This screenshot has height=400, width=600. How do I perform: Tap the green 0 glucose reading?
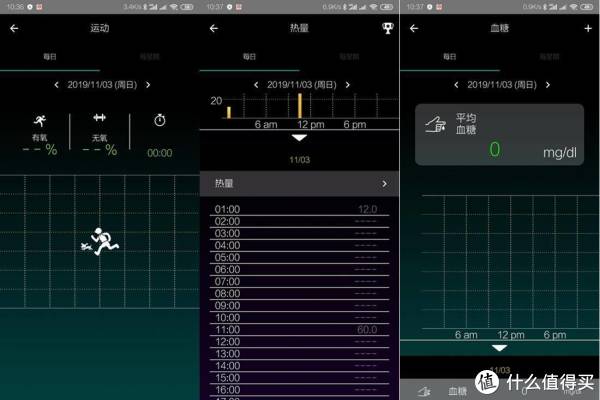click(x=494, y=149)
